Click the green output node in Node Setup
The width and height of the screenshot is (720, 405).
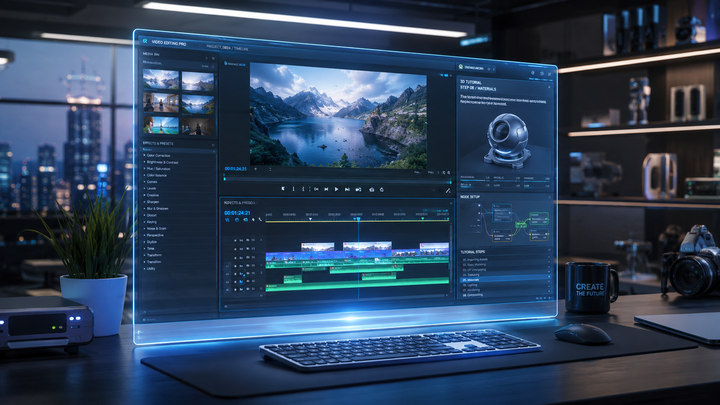pos(539,217)
